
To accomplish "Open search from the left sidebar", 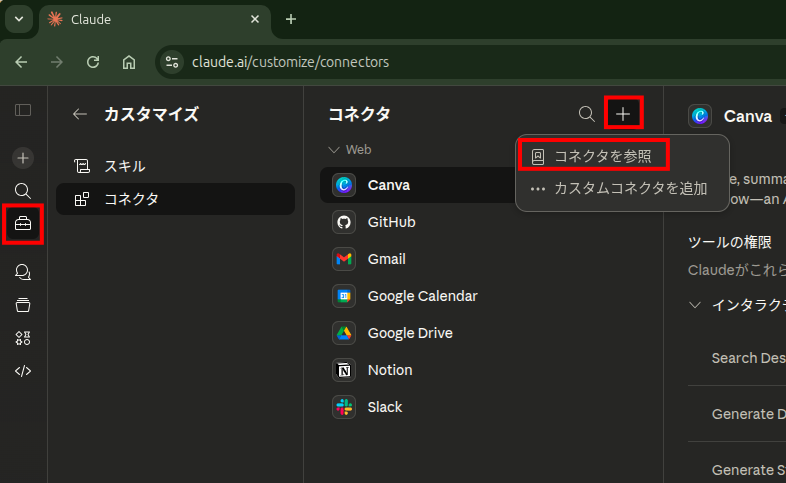I will pyautogui.click(x=23, y=190).
